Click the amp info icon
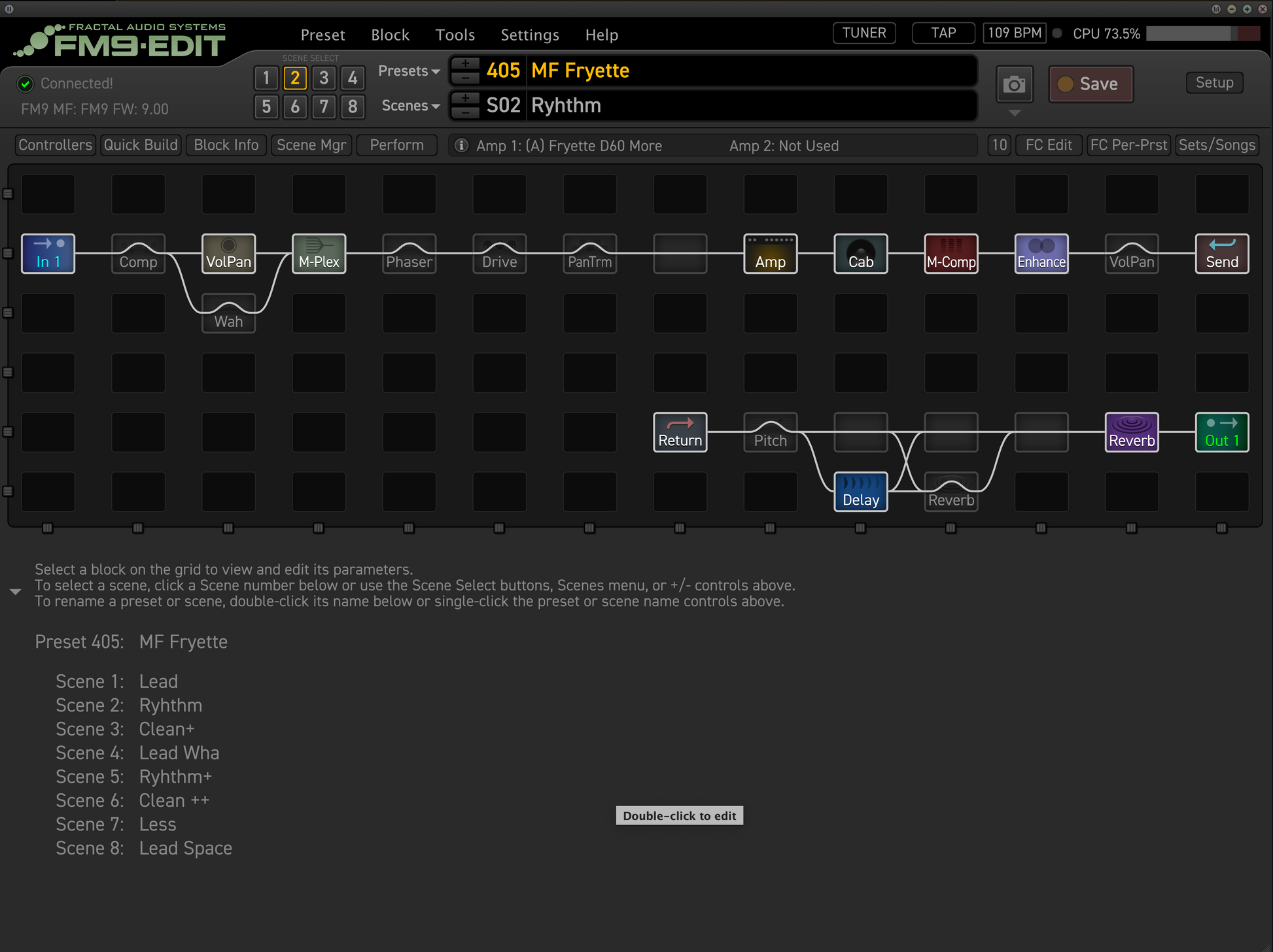The width and height of the screenshot is (1273, 952). click(x=461, y=145)
